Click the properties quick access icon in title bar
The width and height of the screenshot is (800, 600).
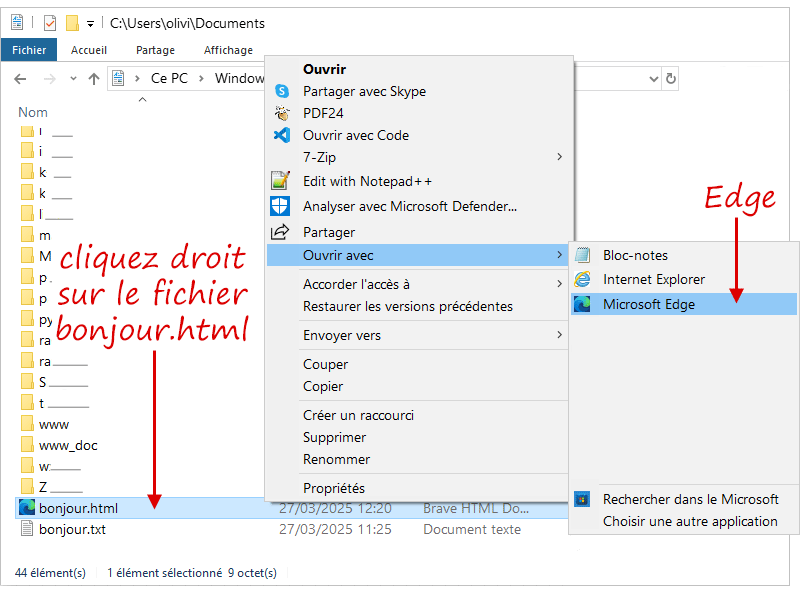click(17, 22)
